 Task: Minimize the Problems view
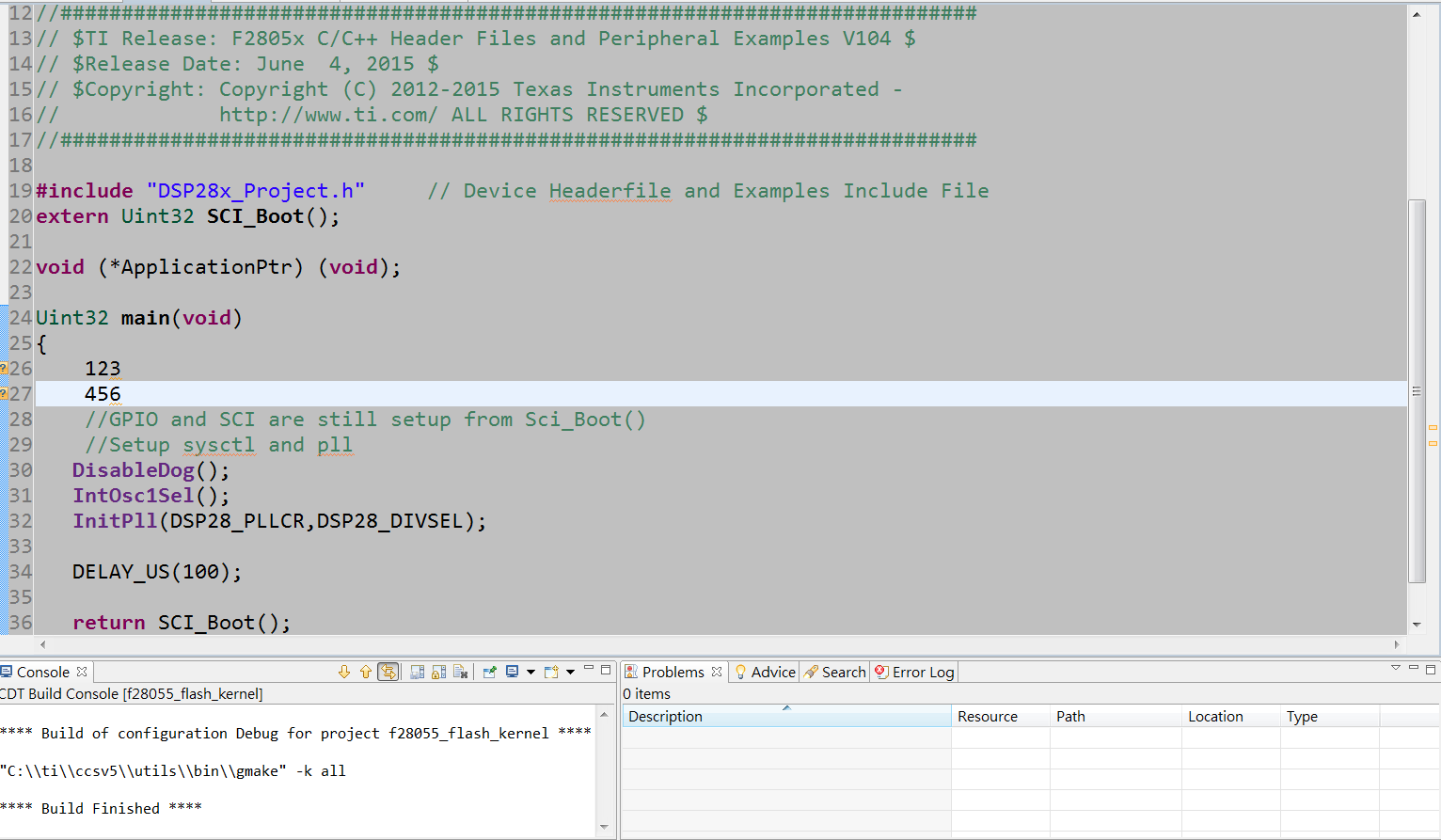point(1413,668)
